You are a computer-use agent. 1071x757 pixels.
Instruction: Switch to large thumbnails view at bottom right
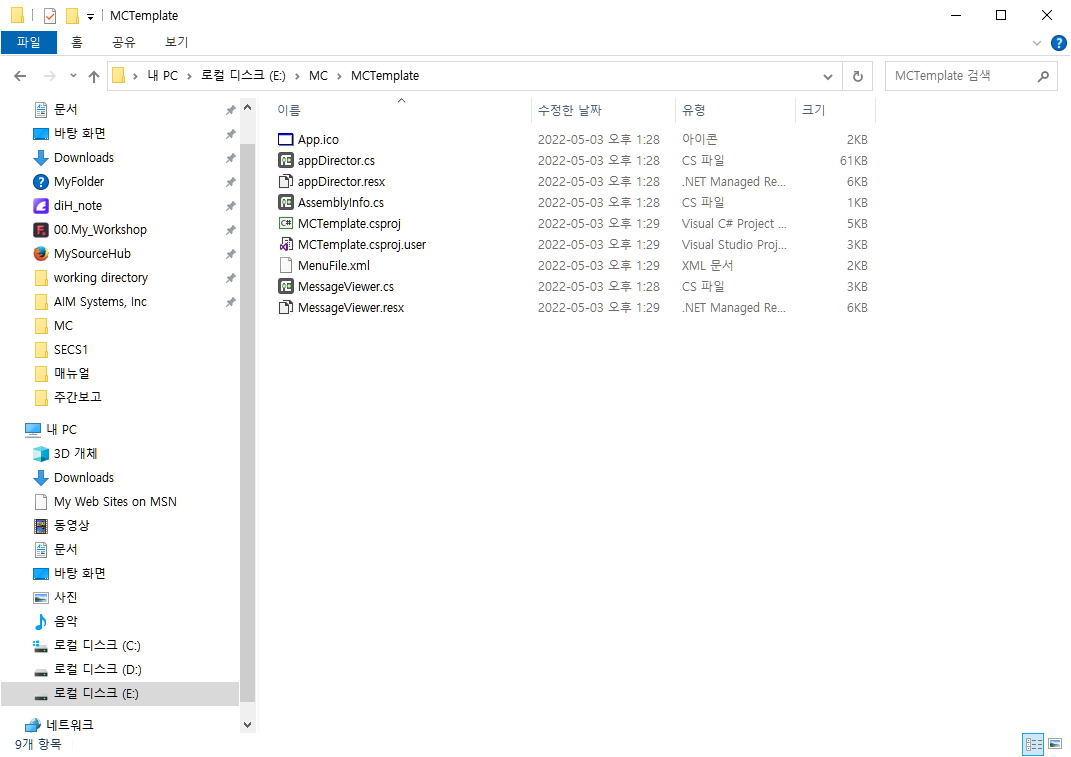[x=1055, y=744]
